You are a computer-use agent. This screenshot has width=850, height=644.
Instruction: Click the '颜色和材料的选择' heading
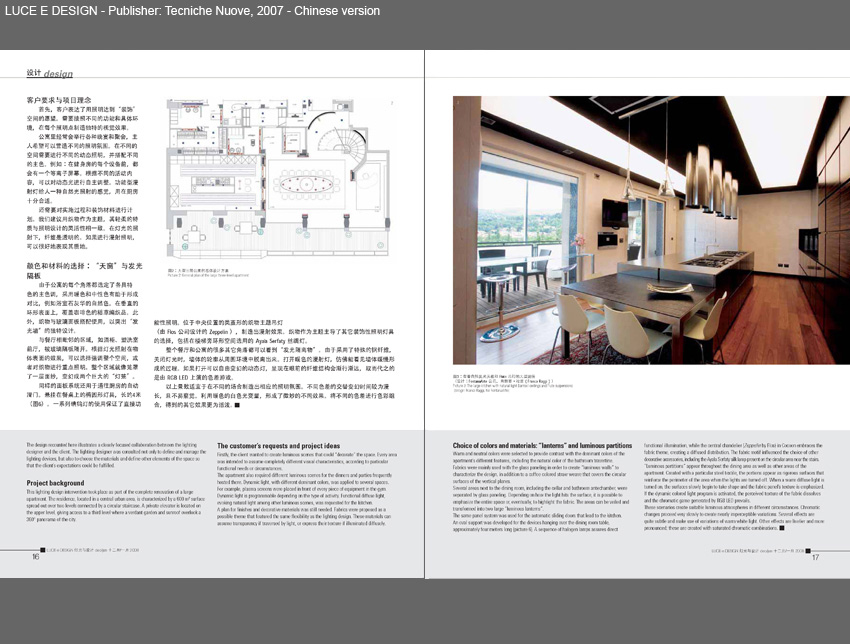[84, 271]
